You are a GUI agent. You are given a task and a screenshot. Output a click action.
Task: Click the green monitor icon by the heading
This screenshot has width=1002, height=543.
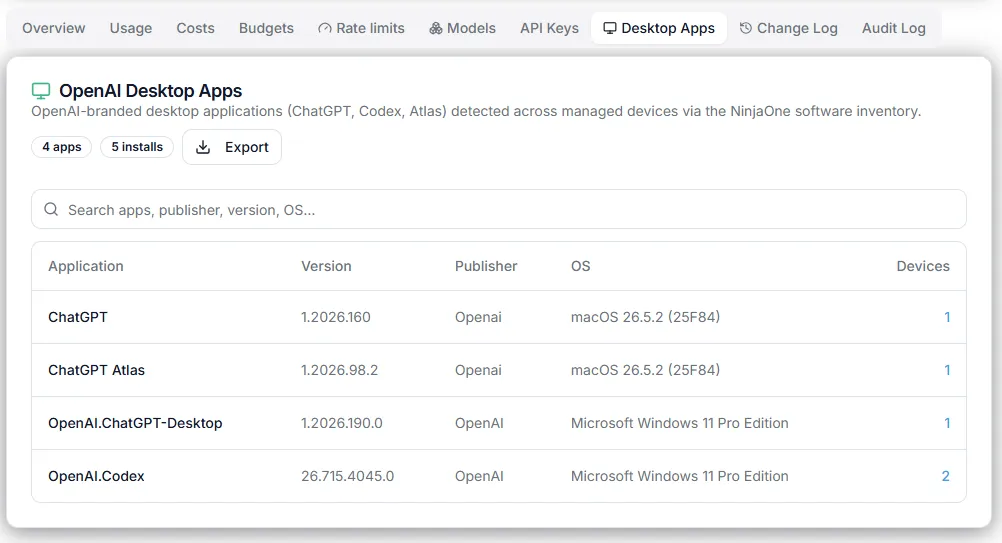[x=41, y=91]
